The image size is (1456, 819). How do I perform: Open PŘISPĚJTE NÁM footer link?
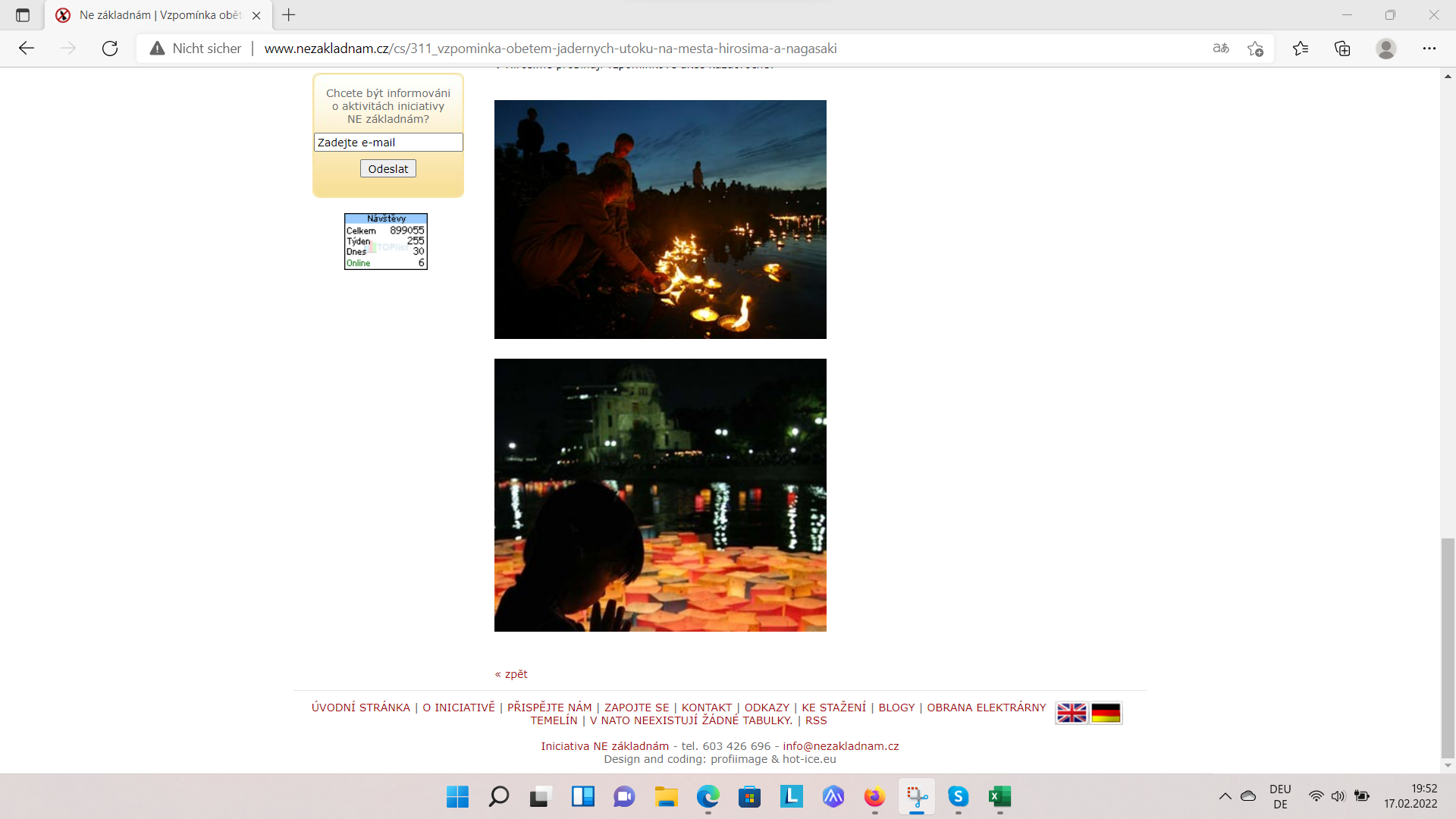point(550,708)
